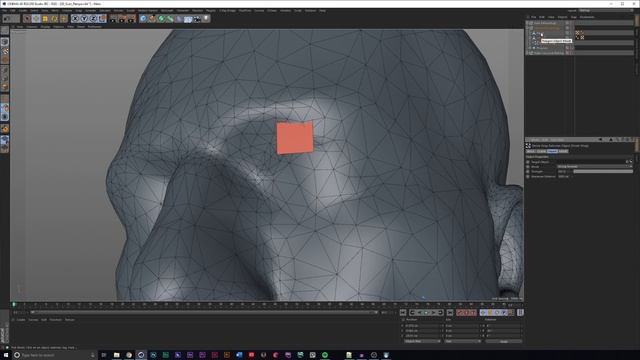Image resolution: width=640 pixels, height=360 pixels.
Task: Click the Target Object link field
Action: pos(591,162)
